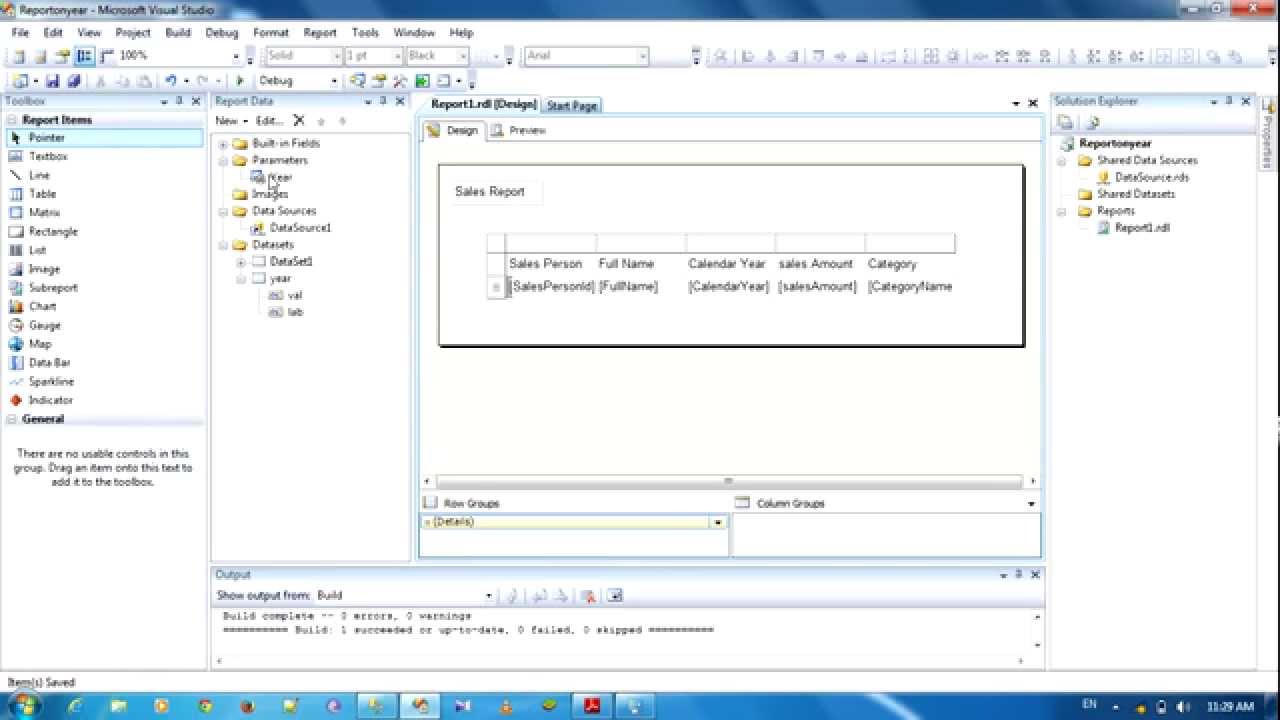Select the Chart report item
Viewport: 1280px width, 720px height.
(x=42, y=306)
